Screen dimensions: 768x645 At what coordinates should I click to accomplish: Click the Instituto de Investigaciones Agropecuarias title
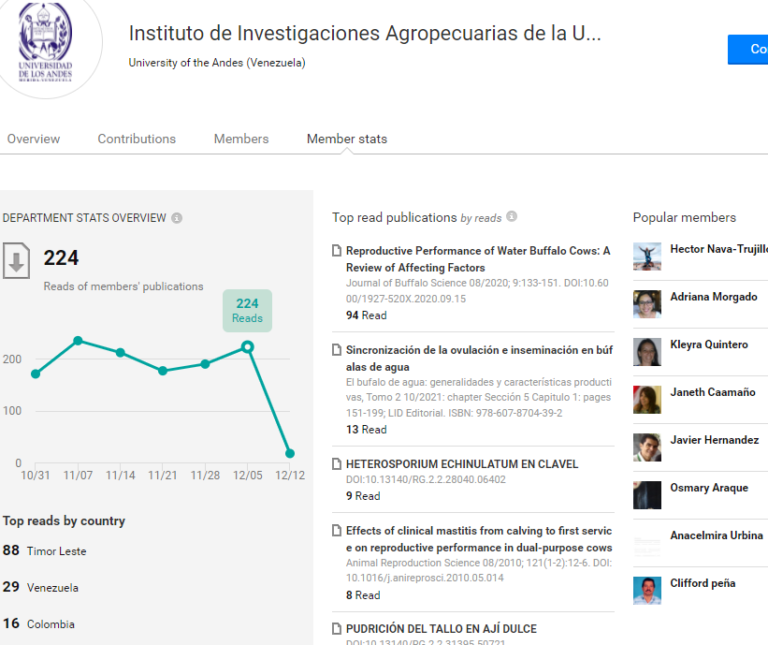365,33
